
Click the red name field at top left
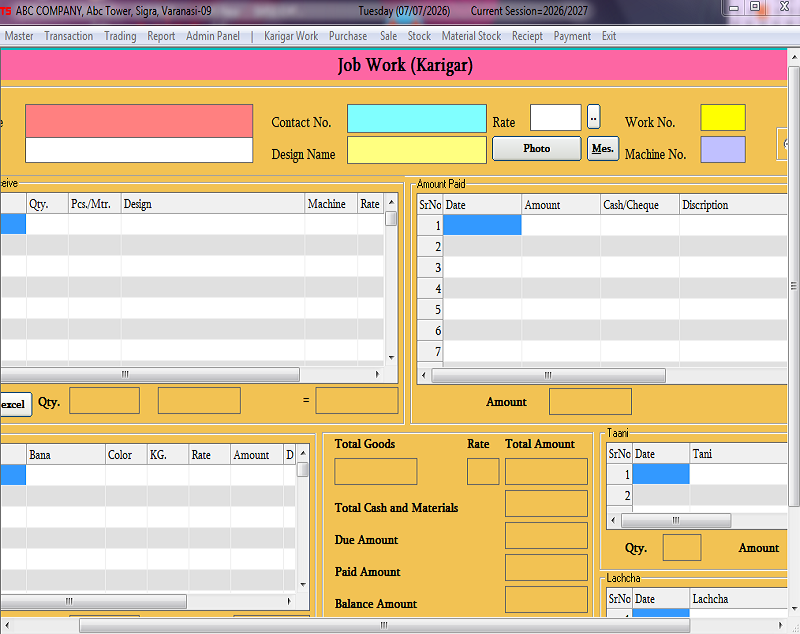tap(139, 121)
